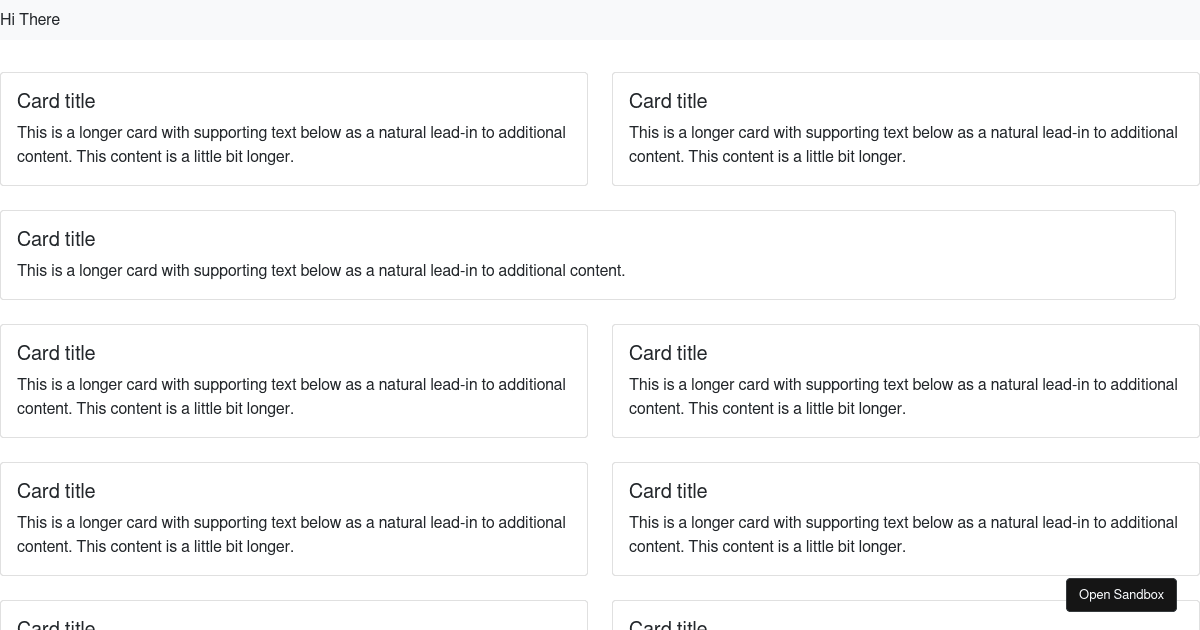This screenshot has height=630, width=1200.
Task: Select the third-row left card body text
Action: coord(291,534)
